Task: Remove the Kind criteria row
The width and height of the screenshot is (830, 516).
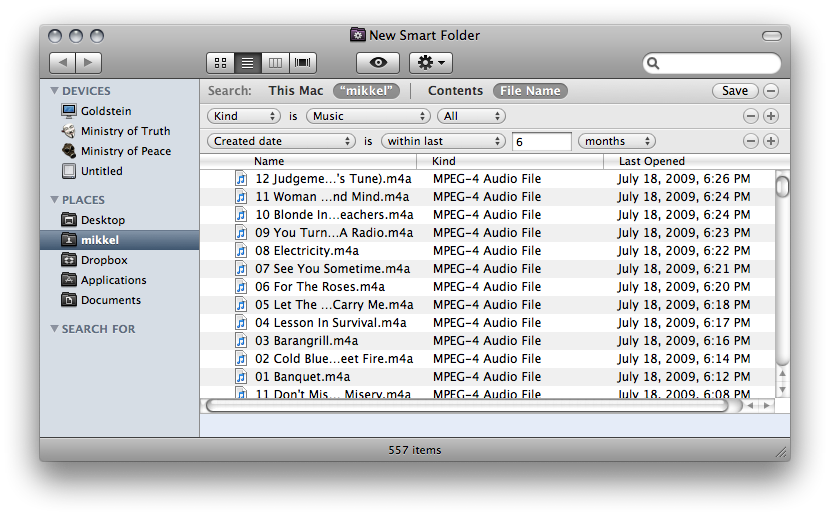Action: [x=751, y=116]
